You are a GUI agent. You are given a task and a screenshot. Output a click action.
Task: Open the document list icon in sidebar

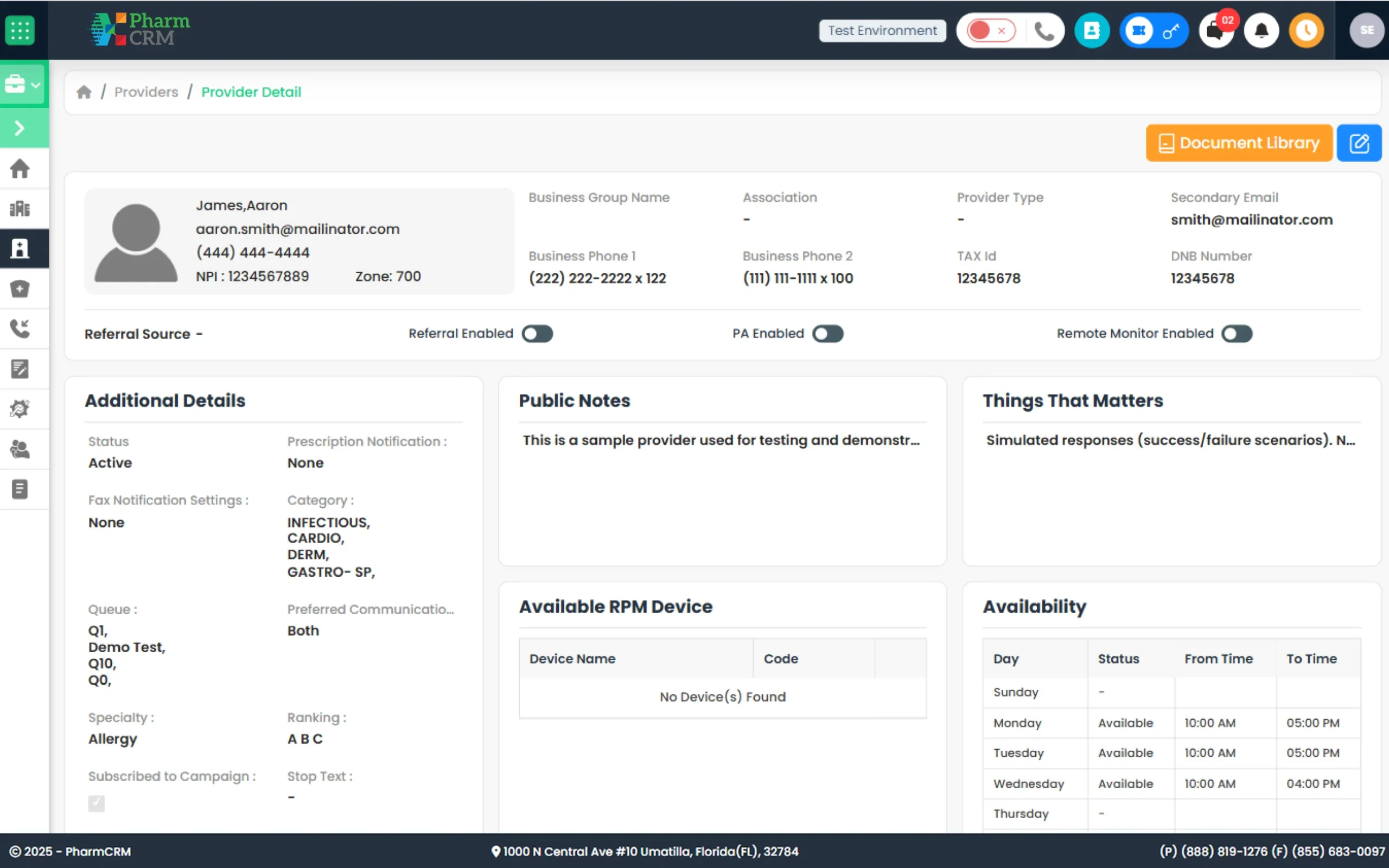pos(20,489)
